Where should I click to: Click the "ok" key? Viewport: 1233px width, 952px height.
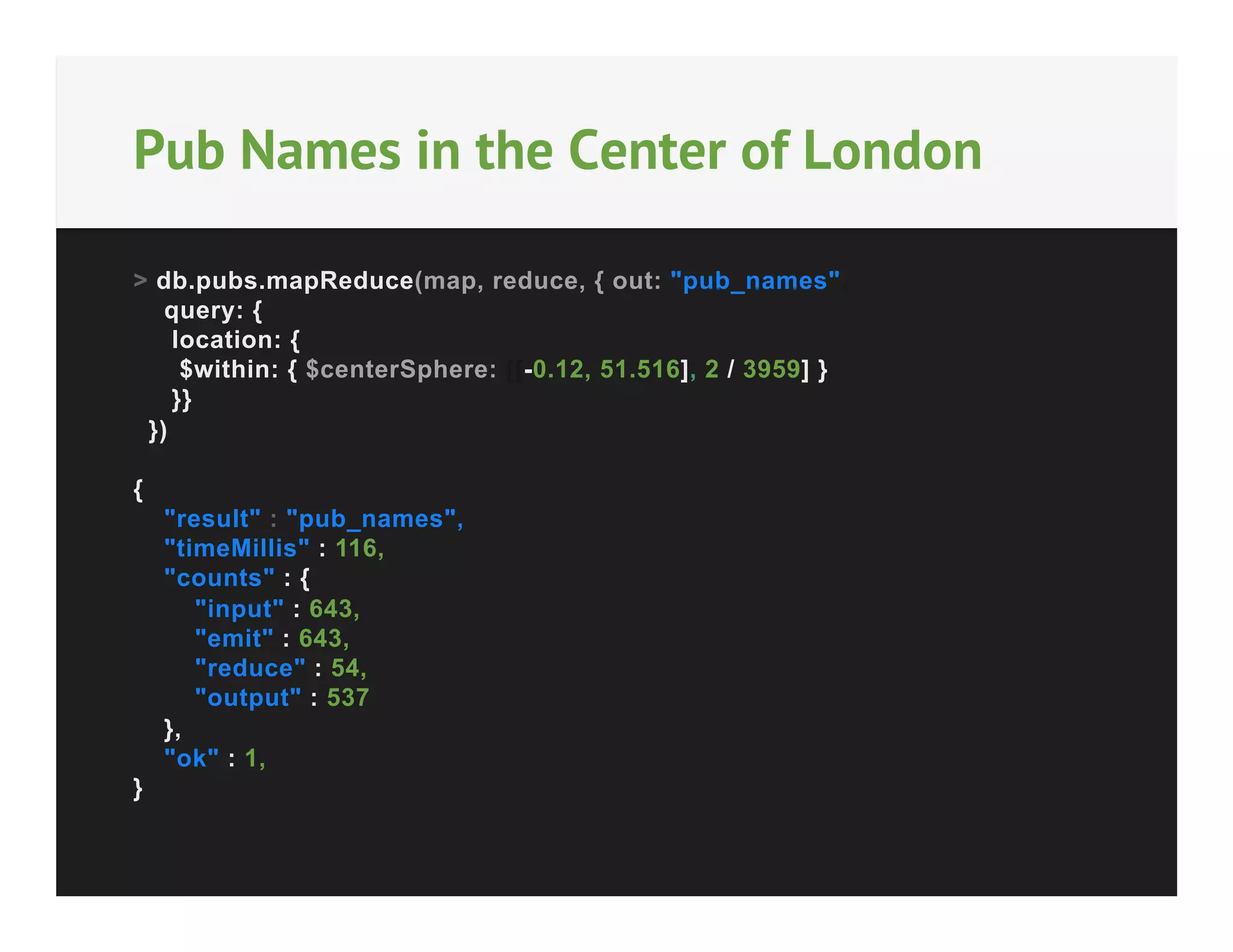[191, 758]
